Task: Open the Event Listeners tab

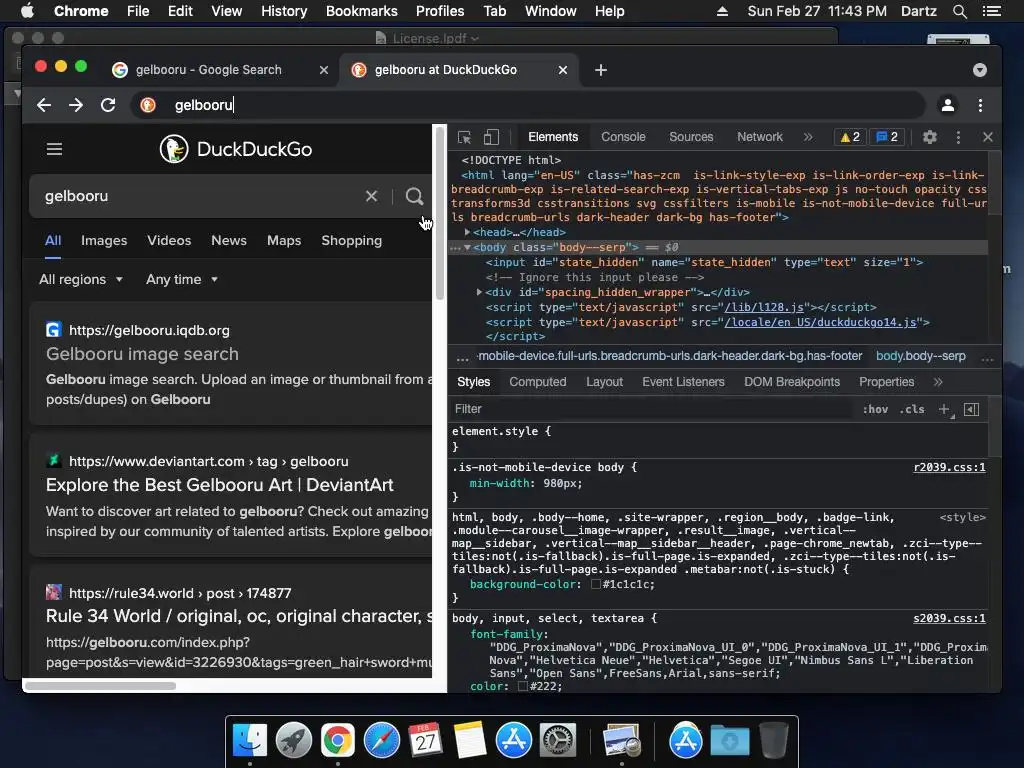Action: [683, 382]
